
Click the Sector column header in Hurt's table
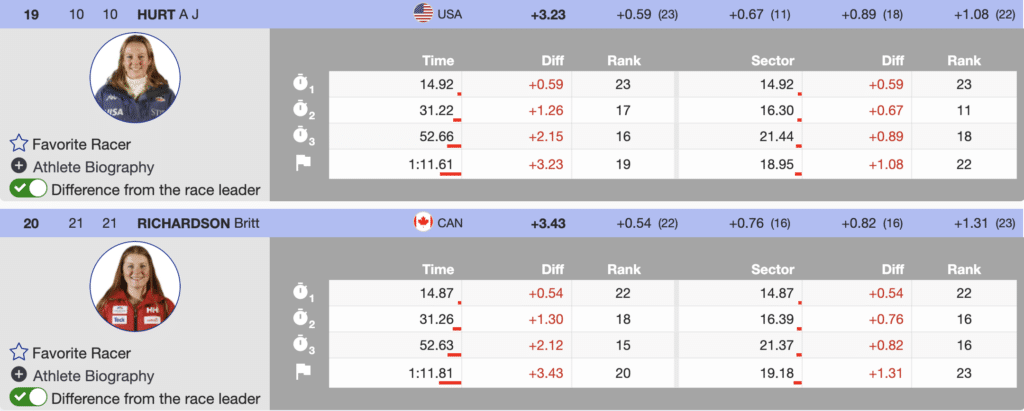(772, 60)
